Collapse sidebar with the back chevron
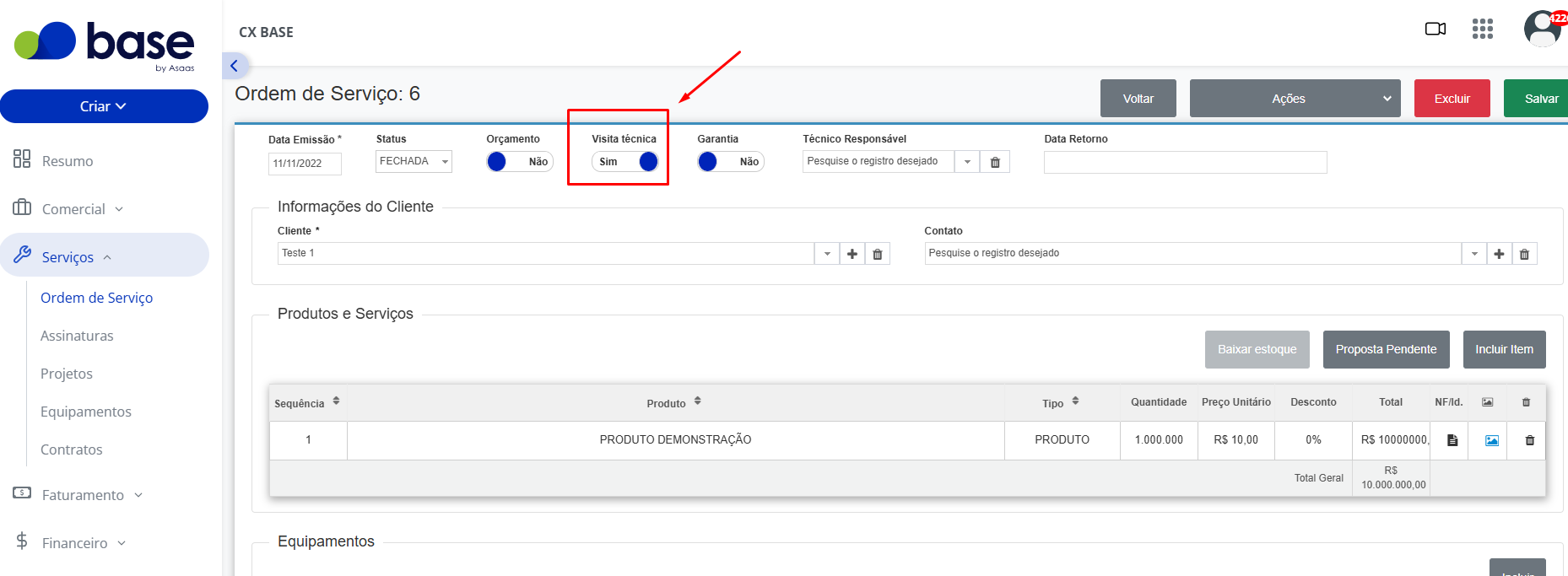 click(235, 66)
